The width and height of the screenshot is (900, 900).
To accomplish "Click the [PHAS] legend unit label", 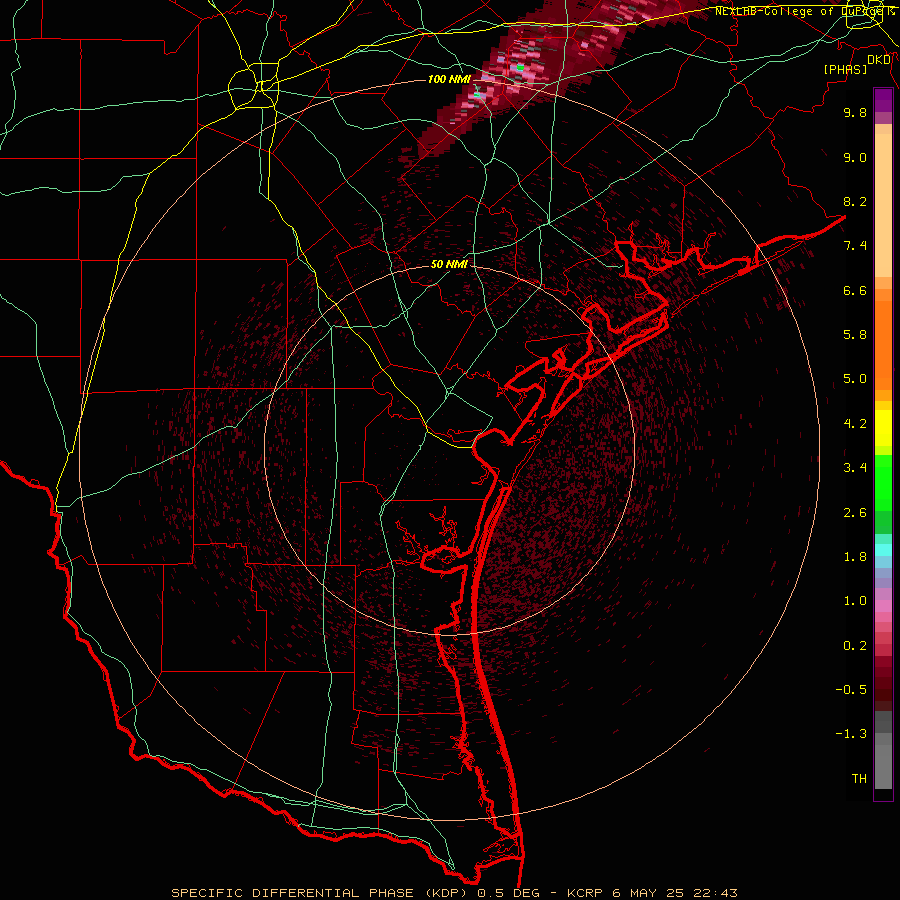I will tap(845, 69).
